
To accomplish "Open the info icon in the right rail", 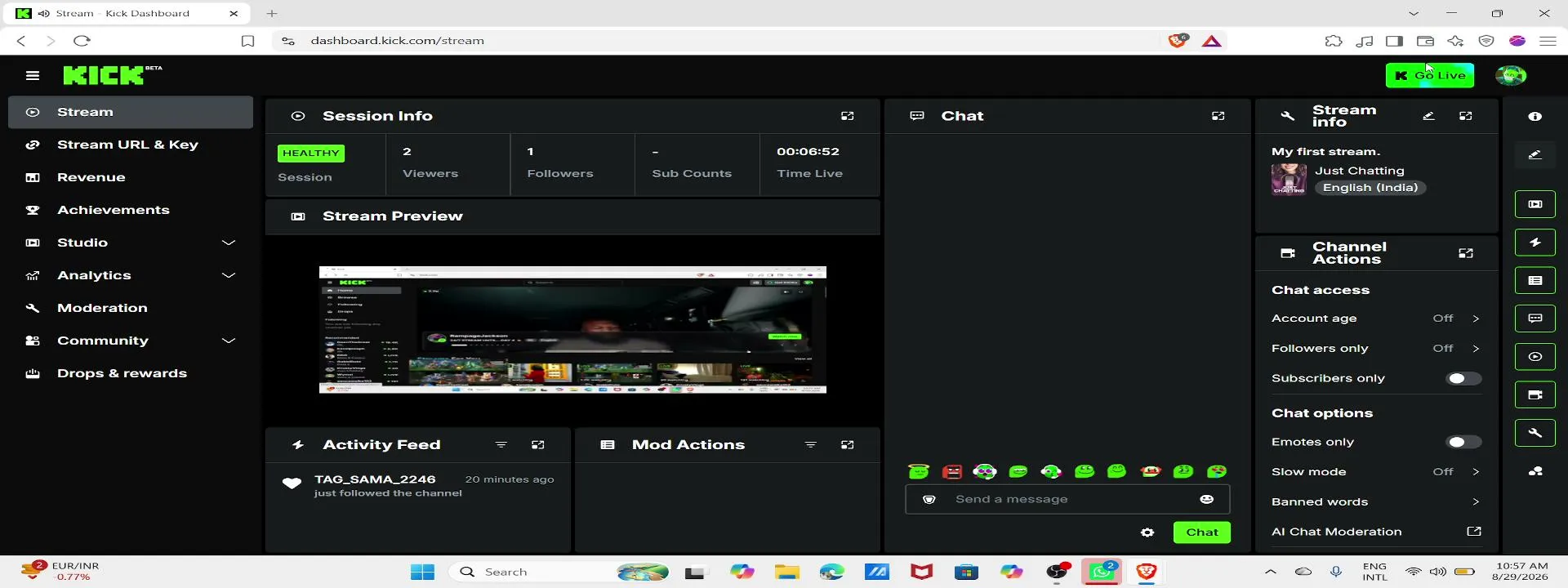I will 1535,117.
